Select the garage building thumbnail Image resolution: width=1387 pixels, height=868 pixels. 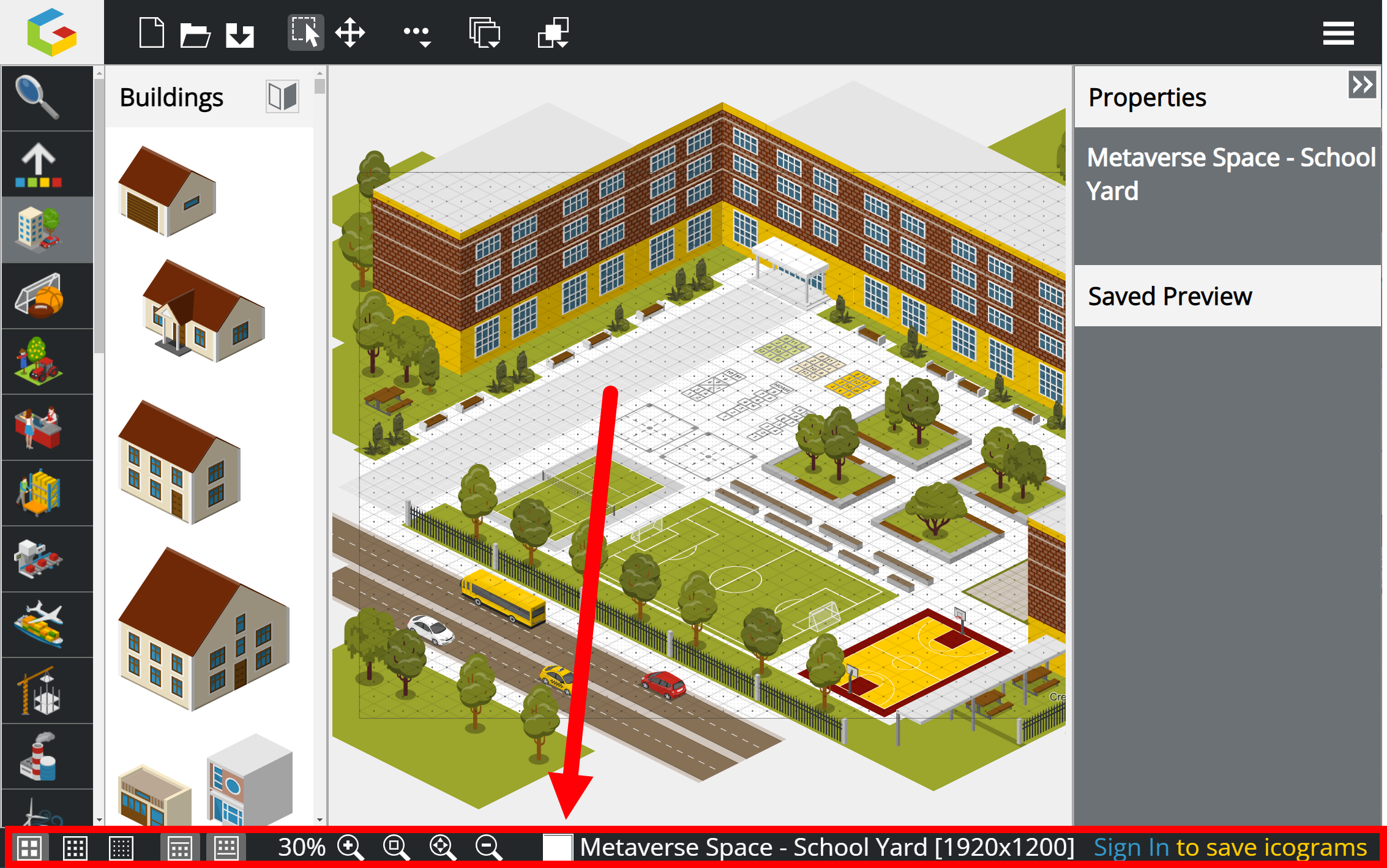(167, 191)
